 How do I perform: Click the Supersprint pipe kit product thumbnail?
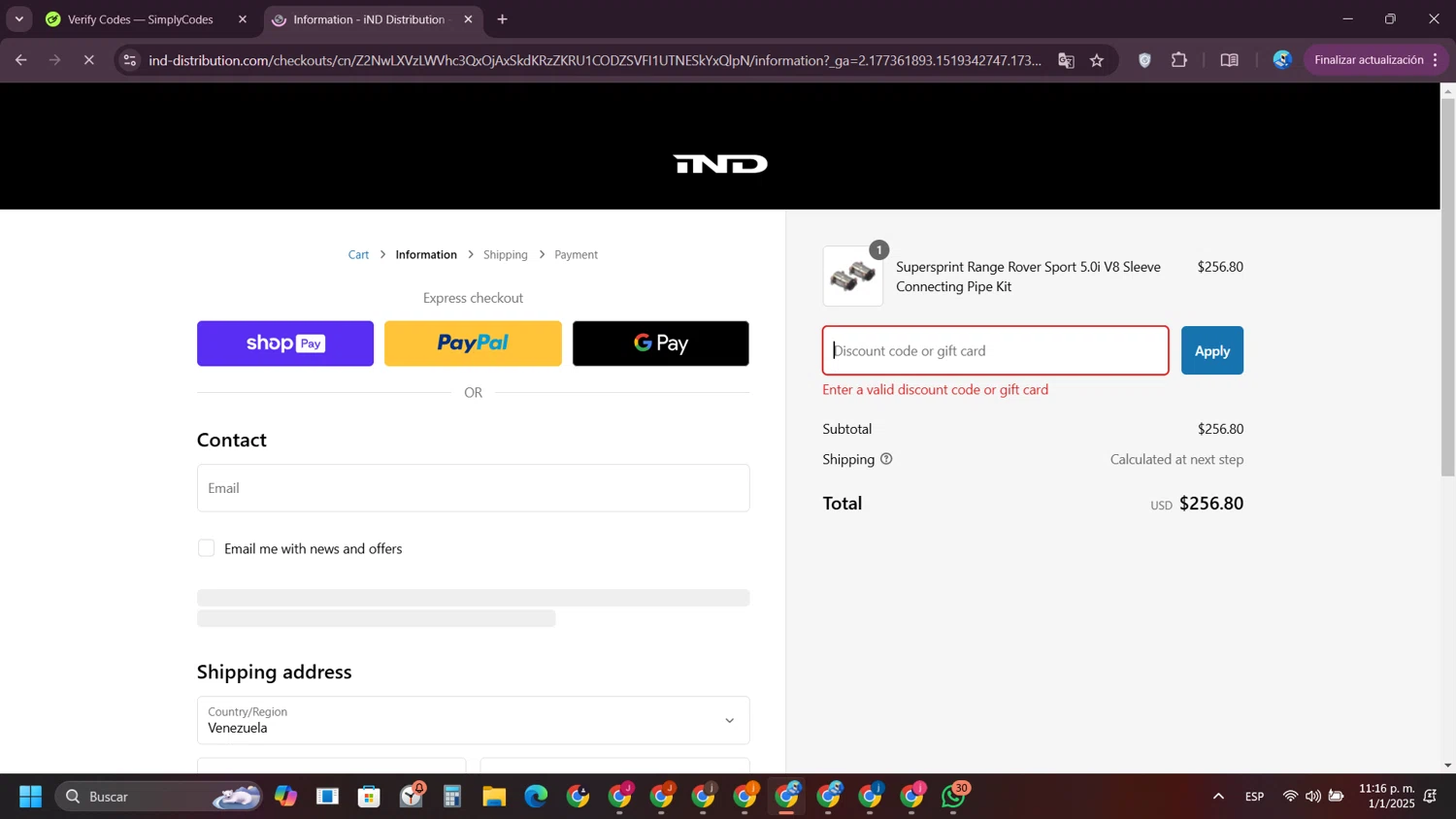[853, 277]
